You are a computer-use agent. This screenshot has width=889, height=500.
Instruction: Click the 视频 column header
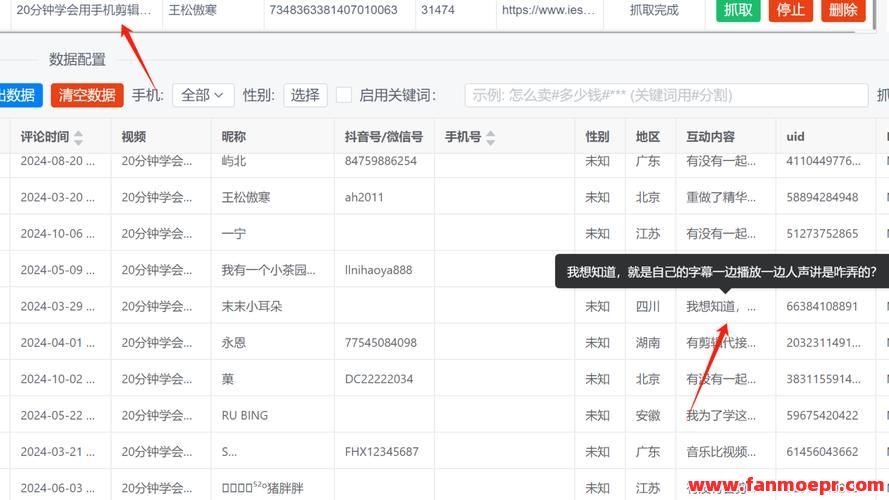[133, 137]
